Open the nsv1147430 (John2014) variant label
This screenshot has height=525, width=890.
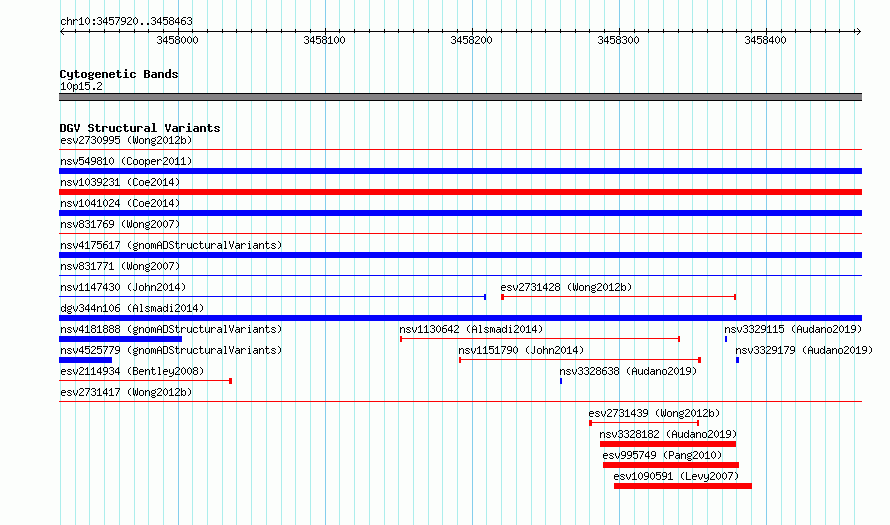123,287
